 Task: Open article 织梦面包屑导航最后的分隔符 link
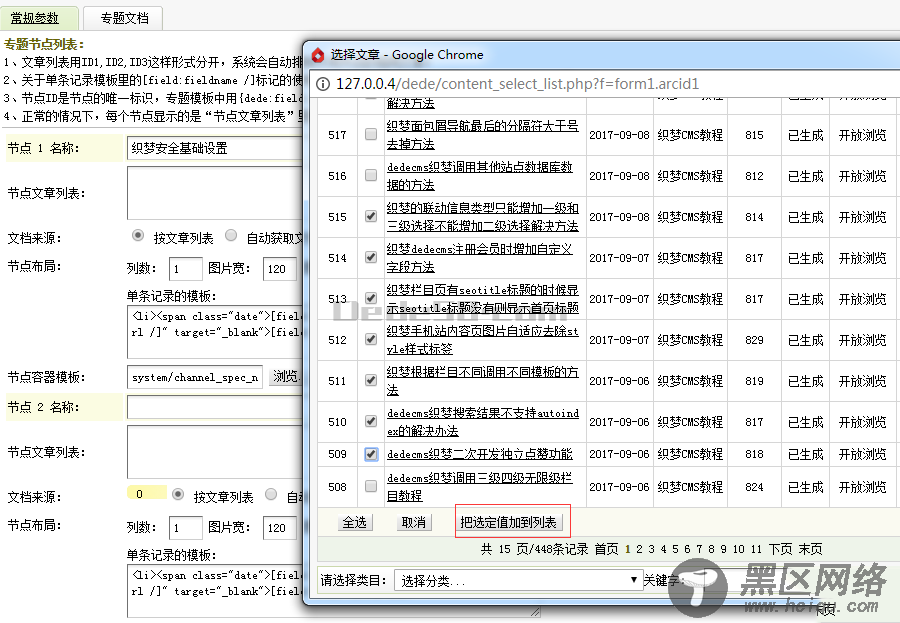[482, 134]
